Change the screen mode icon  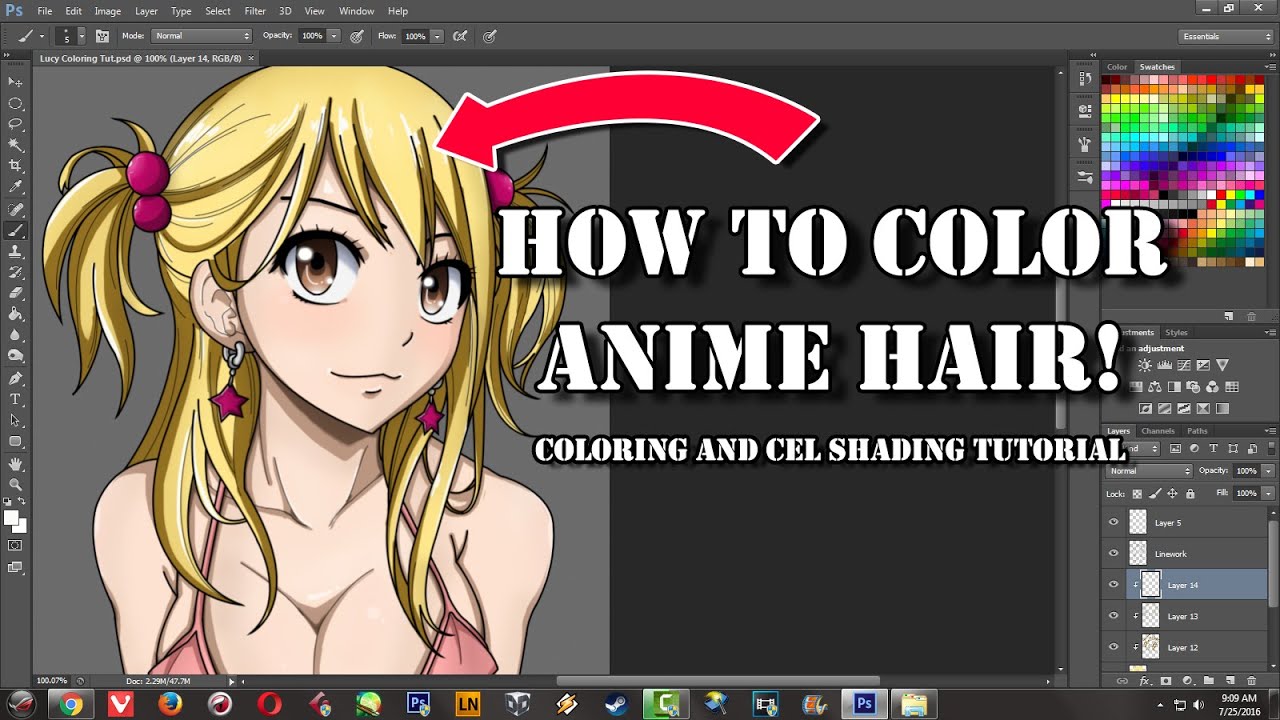[15, 567]
